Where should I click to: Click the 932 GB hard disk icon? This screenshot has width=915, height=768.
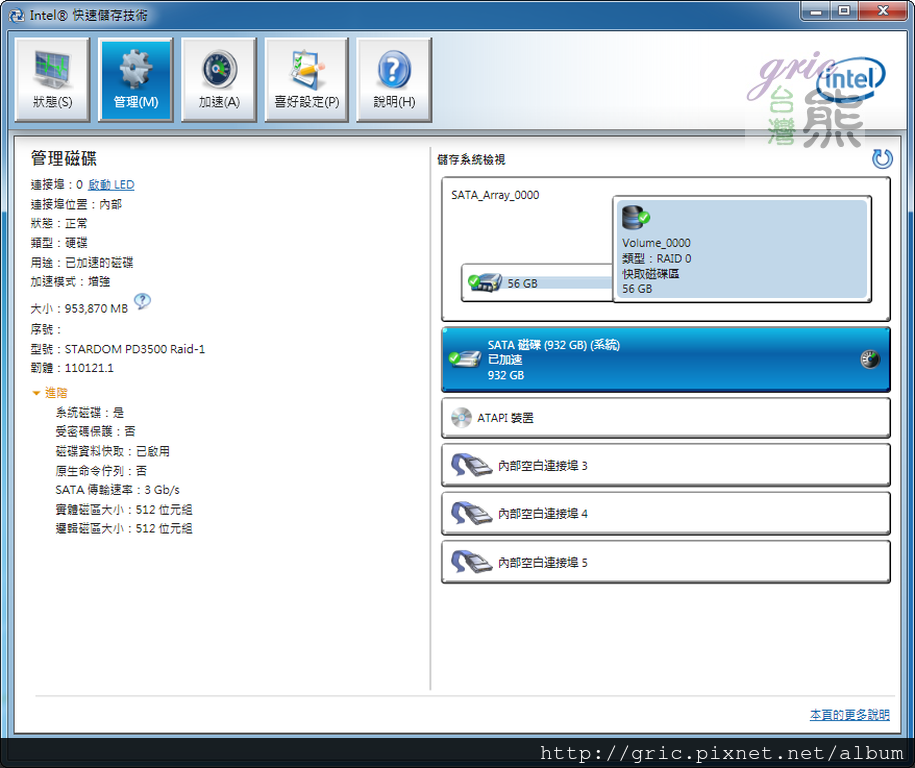(465, 359)
